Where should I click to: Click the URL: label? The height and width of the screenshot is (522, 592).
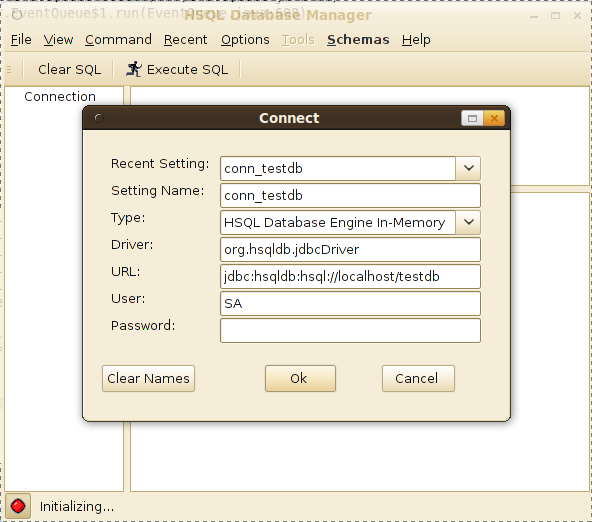pyautogui.click(x=125, y=272)
